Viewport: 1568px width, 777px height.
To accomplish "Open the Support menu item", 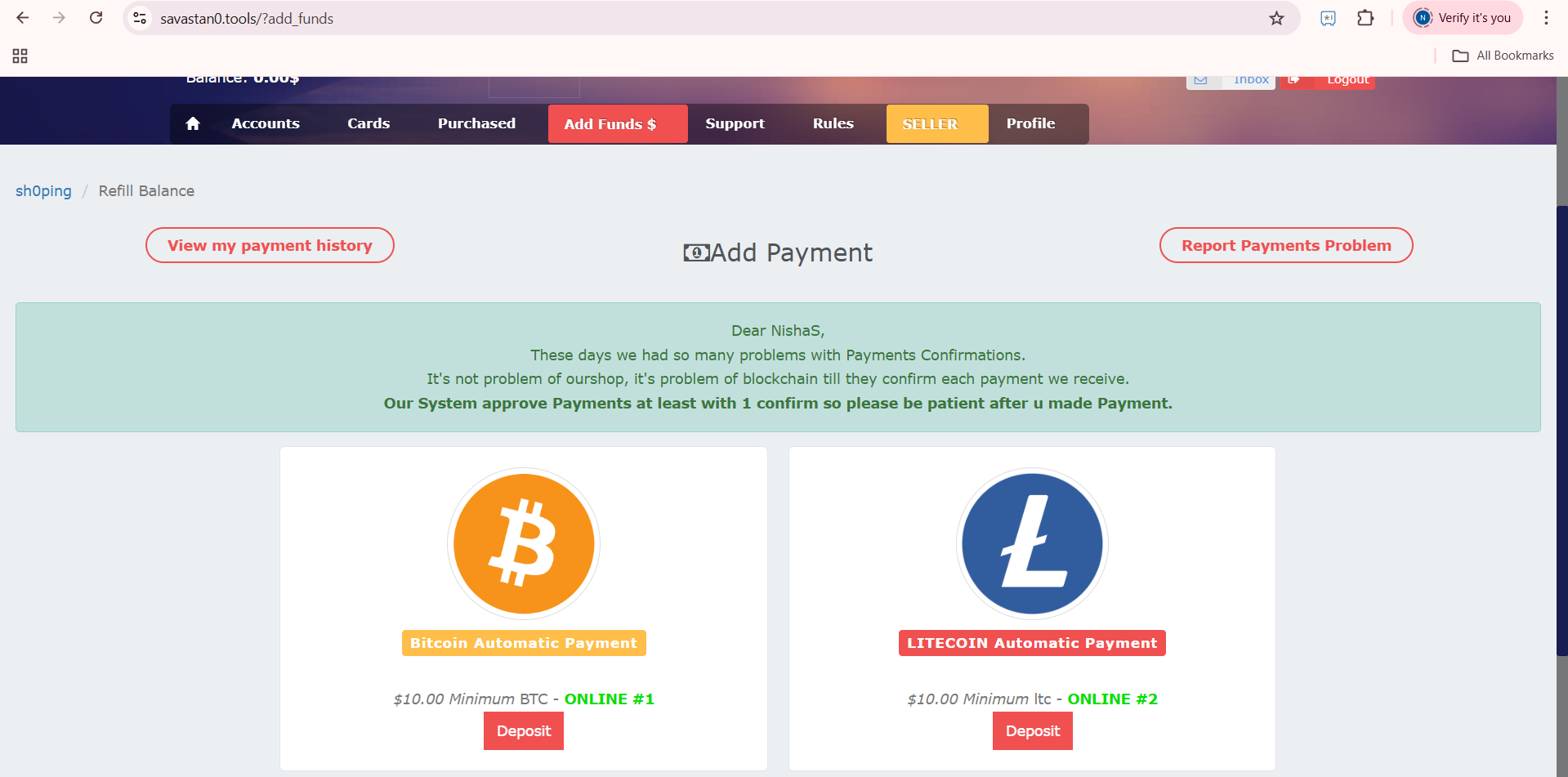I will coord(735,123).
